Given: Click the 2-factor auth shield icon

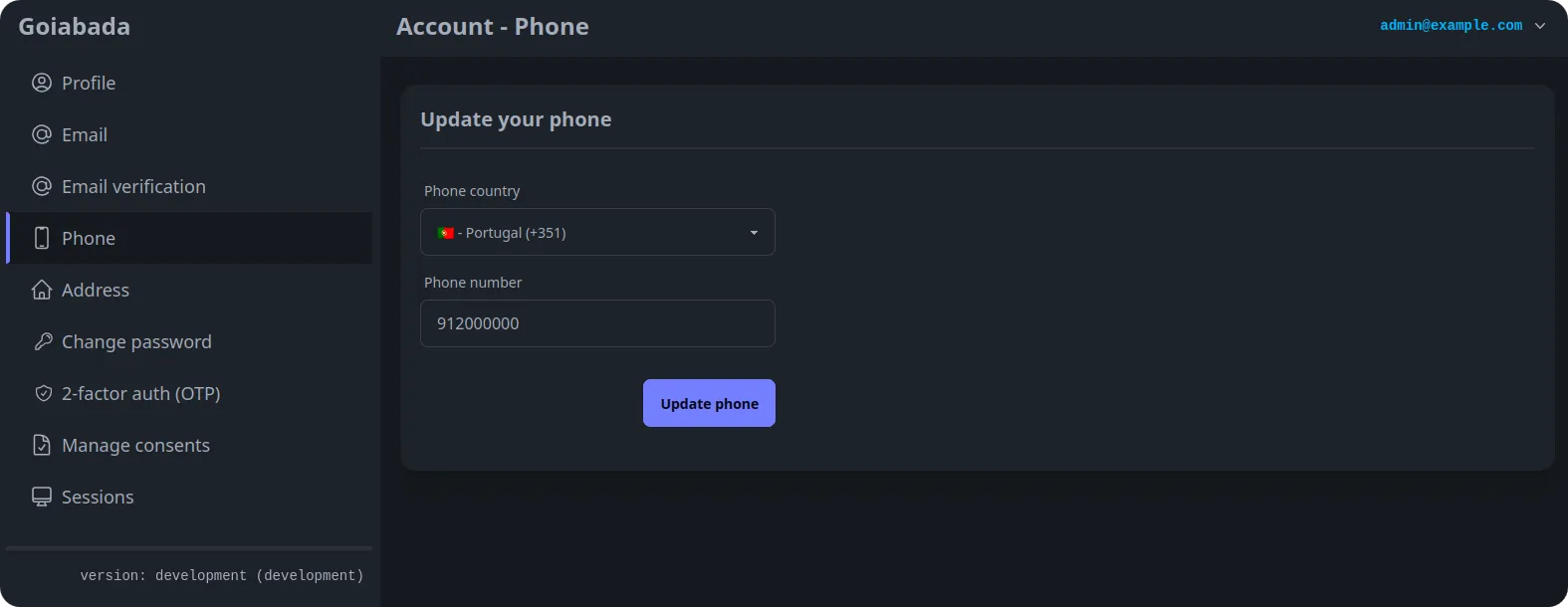Looking at the screenshot, I should pyautogui.click(x=43, y=393).
